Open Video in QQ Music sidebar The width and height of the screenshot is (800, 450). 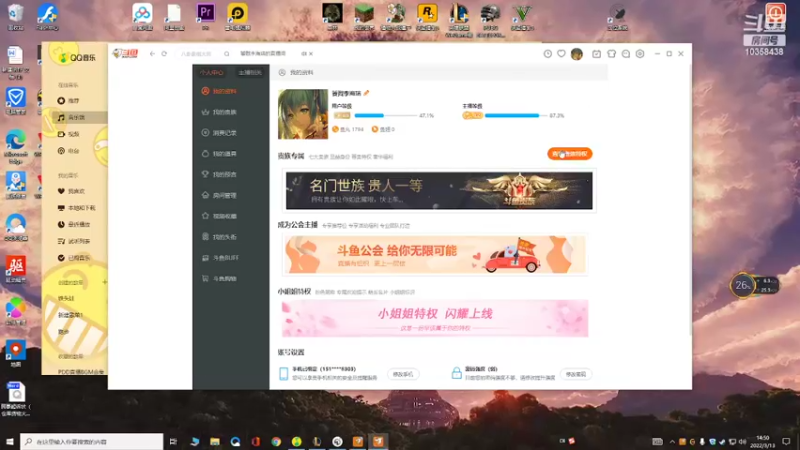69,134
